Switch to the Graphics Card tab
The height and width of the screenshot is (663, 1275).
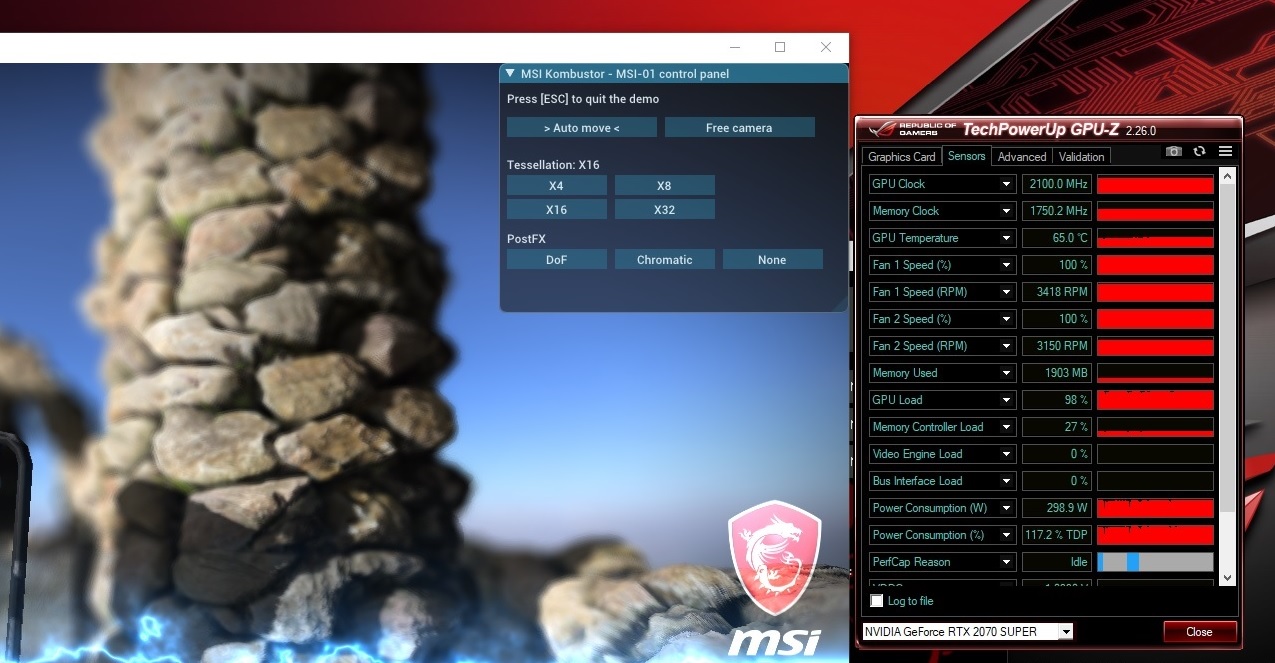tap(902, 157)
